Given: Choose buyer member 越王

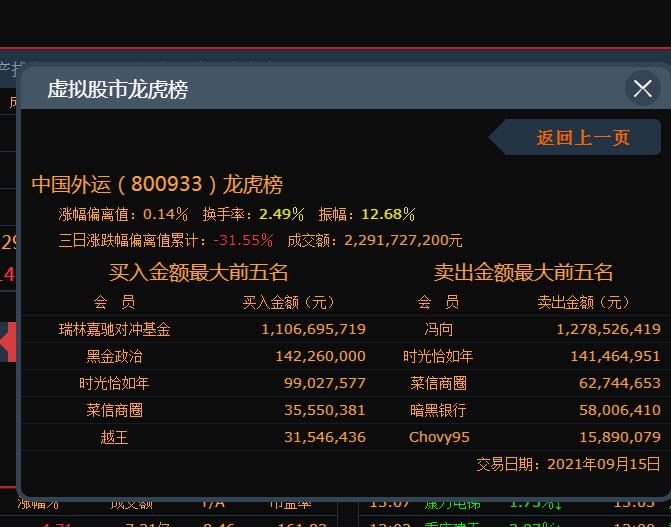Looking at the screenshot, I should point(114,437).
